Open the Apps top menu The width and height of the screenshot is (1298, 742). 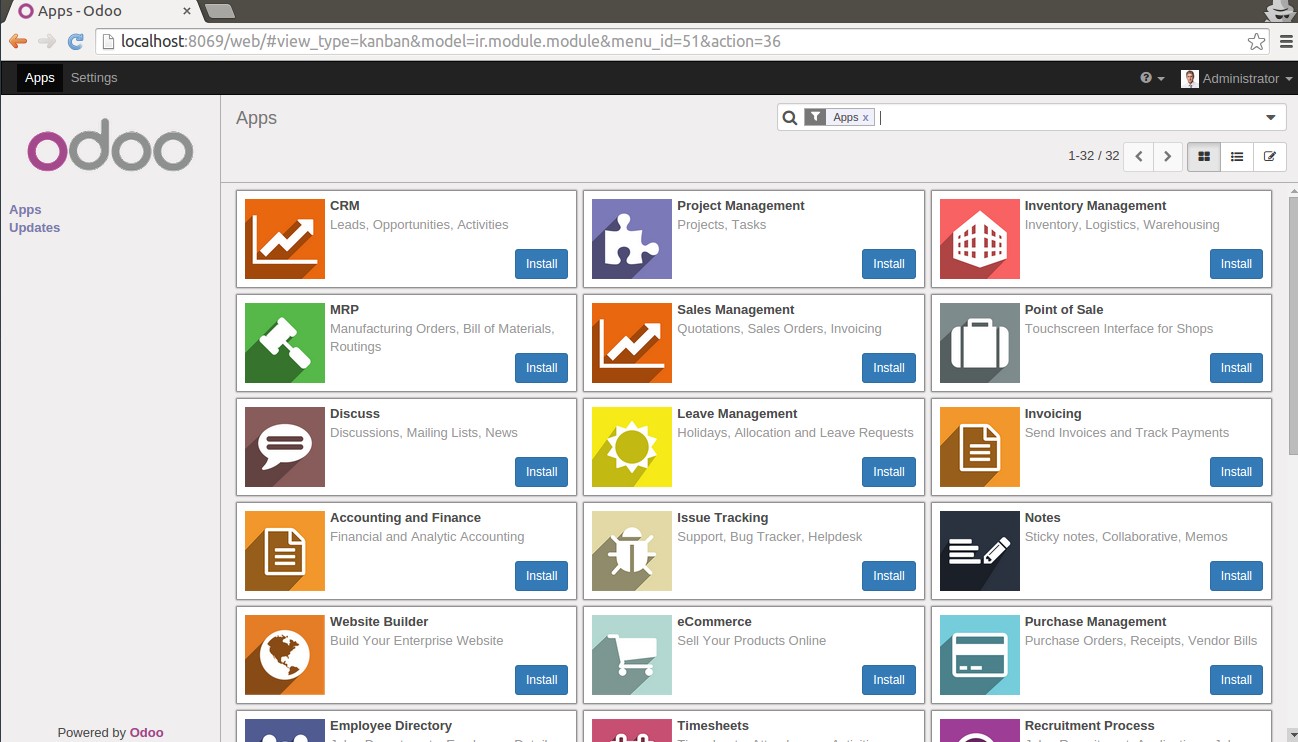click(x=40, y=78)
